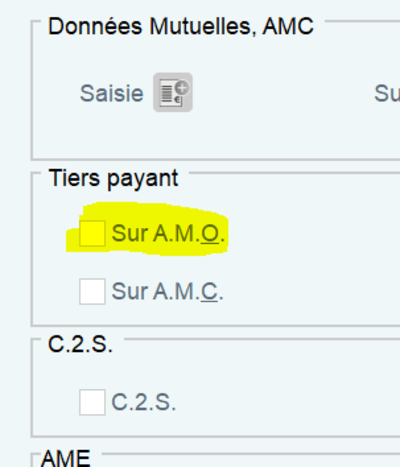The image size is (400, 467).
Task: Enable the Sur A.M.O. checkbox
Action: pyautogui.click(x=92, y=233)
